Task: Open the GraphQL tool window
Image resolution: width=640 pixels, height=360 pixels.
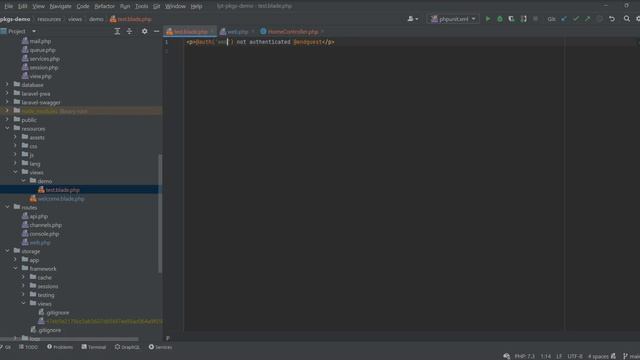Action: (127, 347)
